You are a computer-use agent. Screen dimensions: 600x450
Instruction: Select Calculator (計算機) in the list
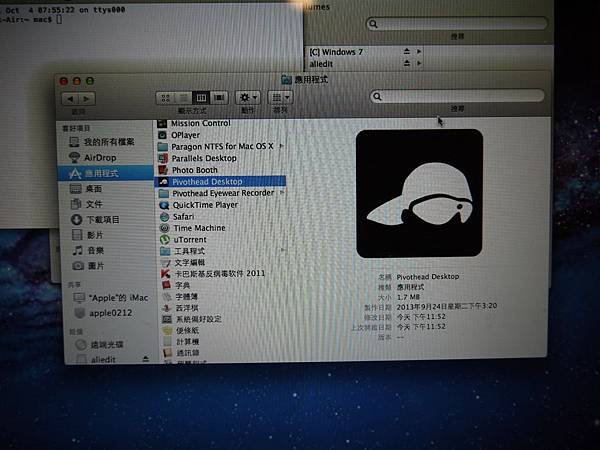click(181, 341)
